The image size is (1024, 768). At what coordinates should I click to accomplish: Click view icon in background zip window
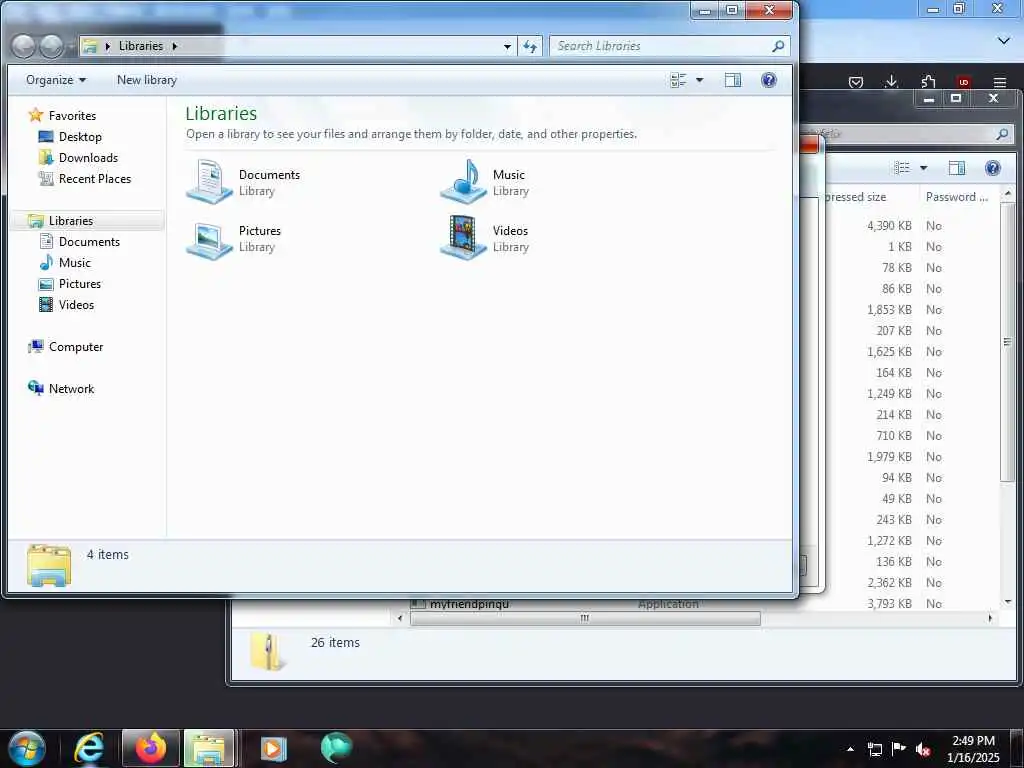point(902,168)
